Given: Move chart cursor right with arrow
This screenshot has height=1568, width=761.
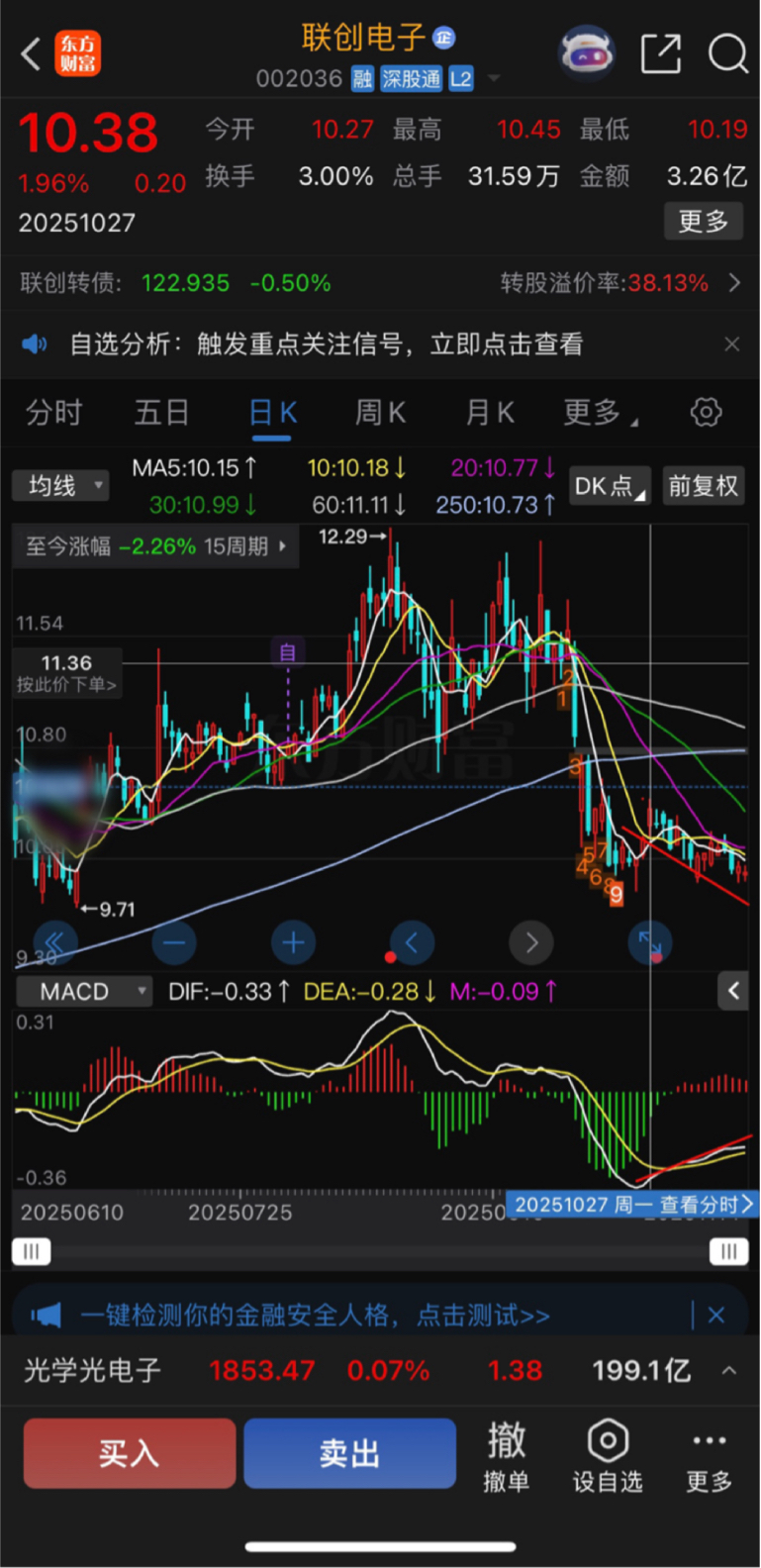Looking at the screenshot, I should pyautogui.click(x=531, y=942).
